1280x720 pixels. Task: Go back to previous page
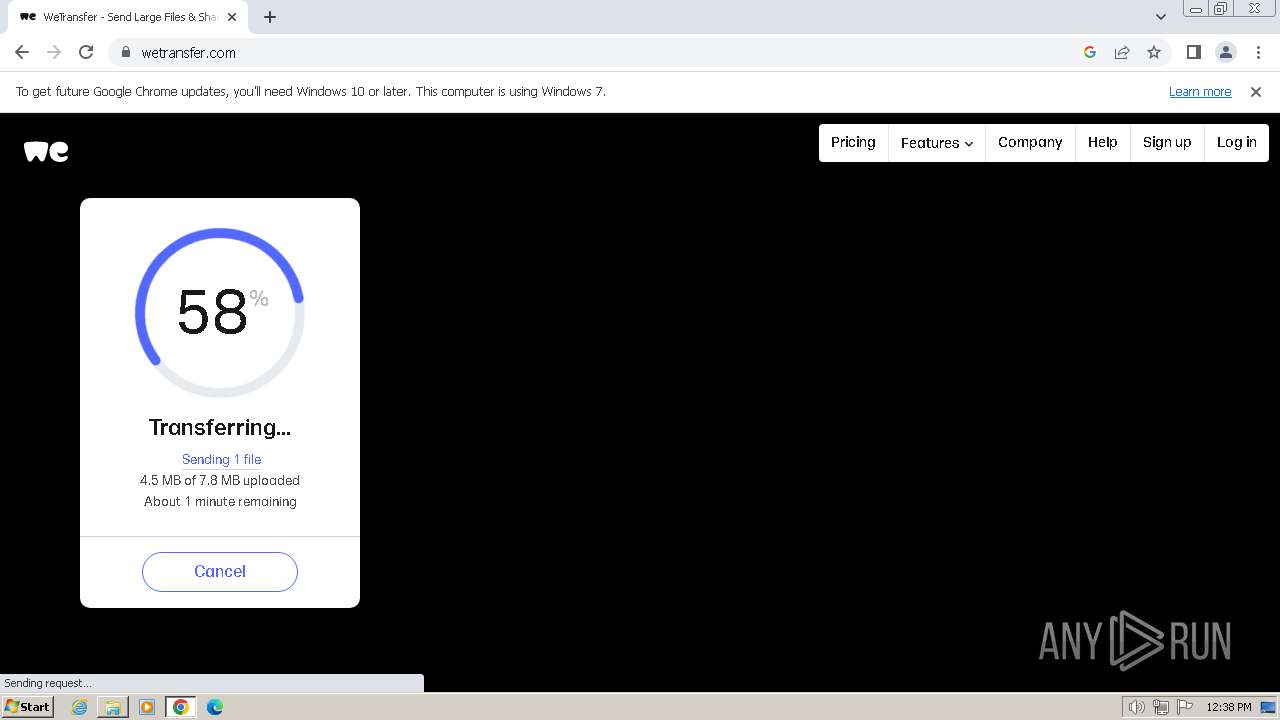(22, 52)
